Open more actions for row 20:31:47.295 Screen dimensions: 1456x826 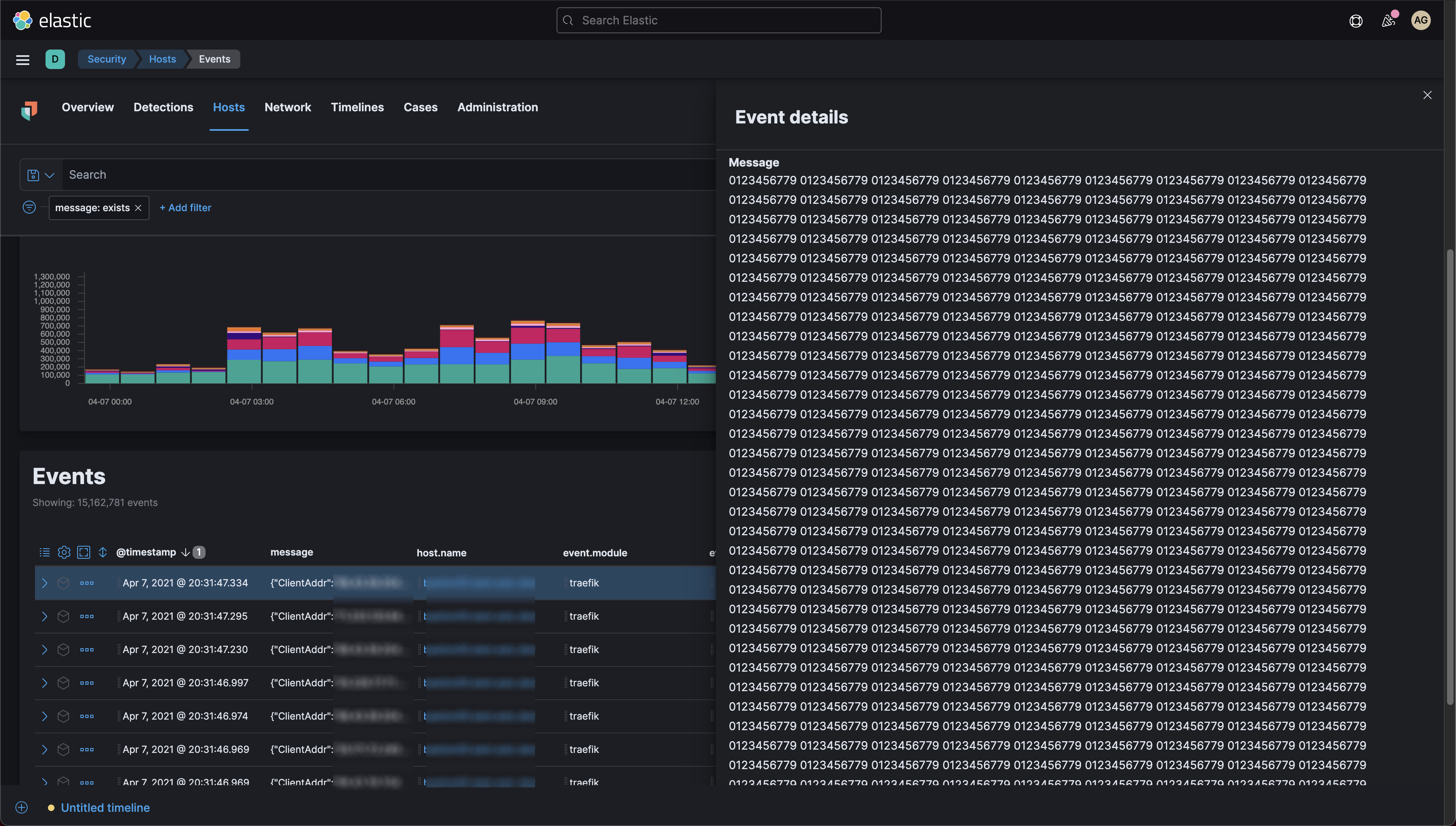click(87, 617)
